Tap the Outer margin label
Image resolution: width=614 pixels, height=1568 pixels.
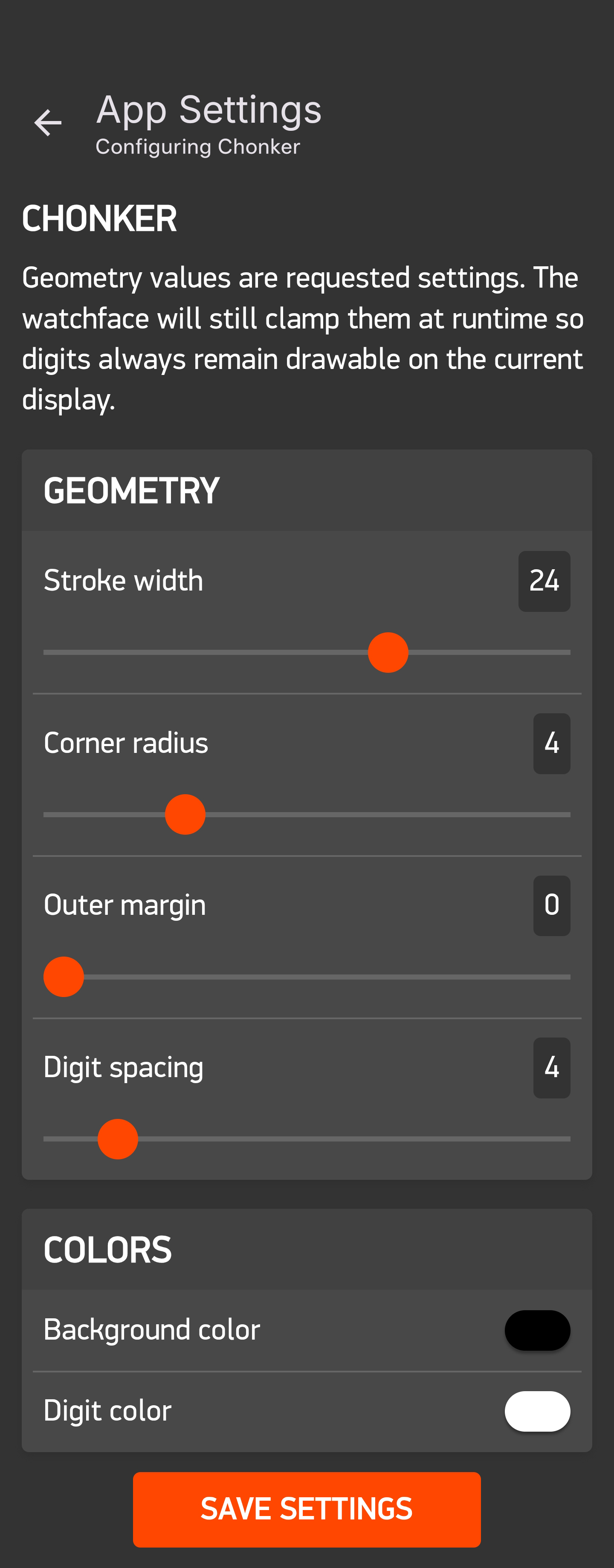pyautogui.click(x=125, y=905)
